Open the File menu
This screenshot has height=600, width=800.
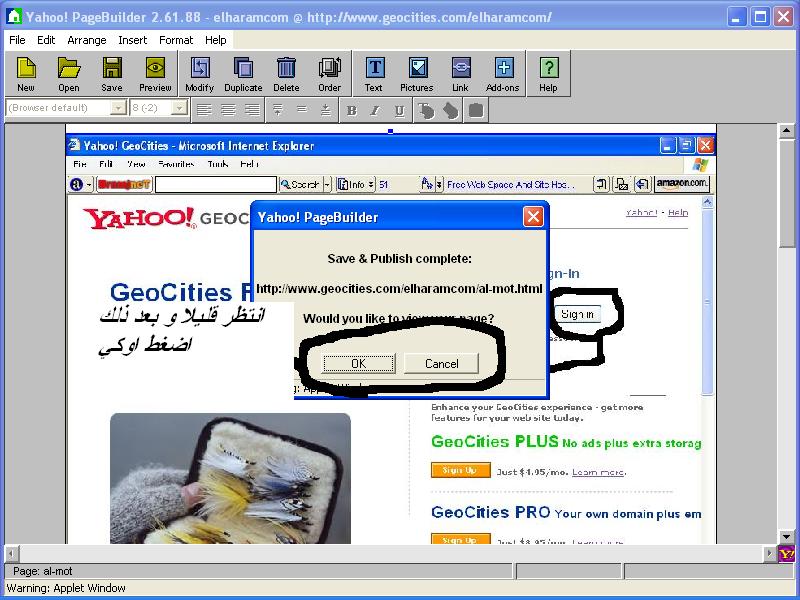pos(17,40)
